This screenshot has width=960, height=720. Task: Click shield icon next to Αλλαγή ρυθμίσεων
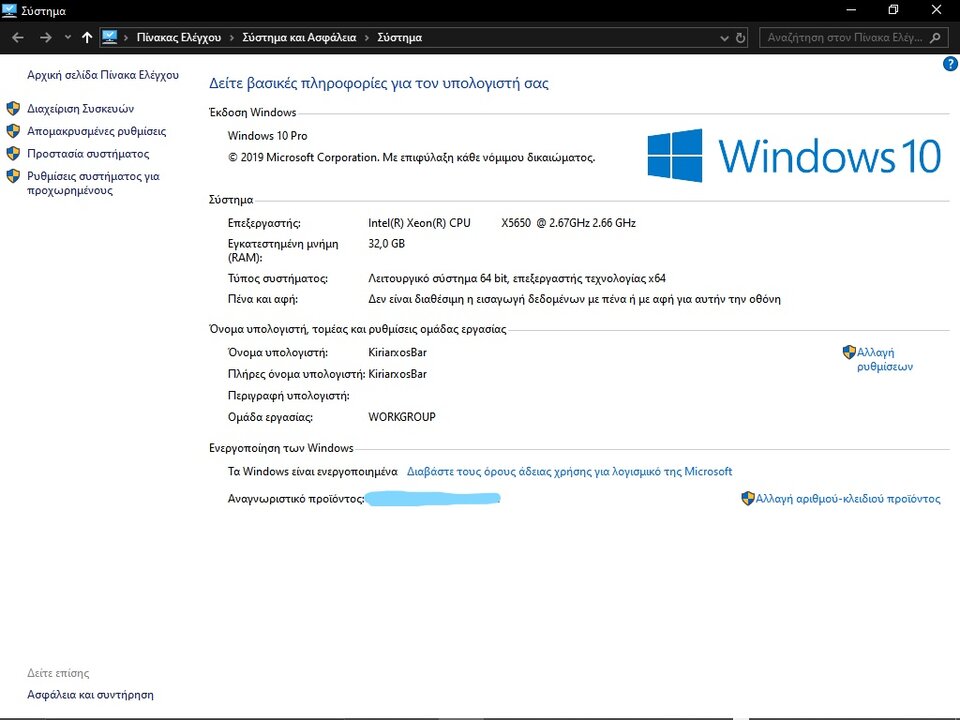click(x=849, y=352)
